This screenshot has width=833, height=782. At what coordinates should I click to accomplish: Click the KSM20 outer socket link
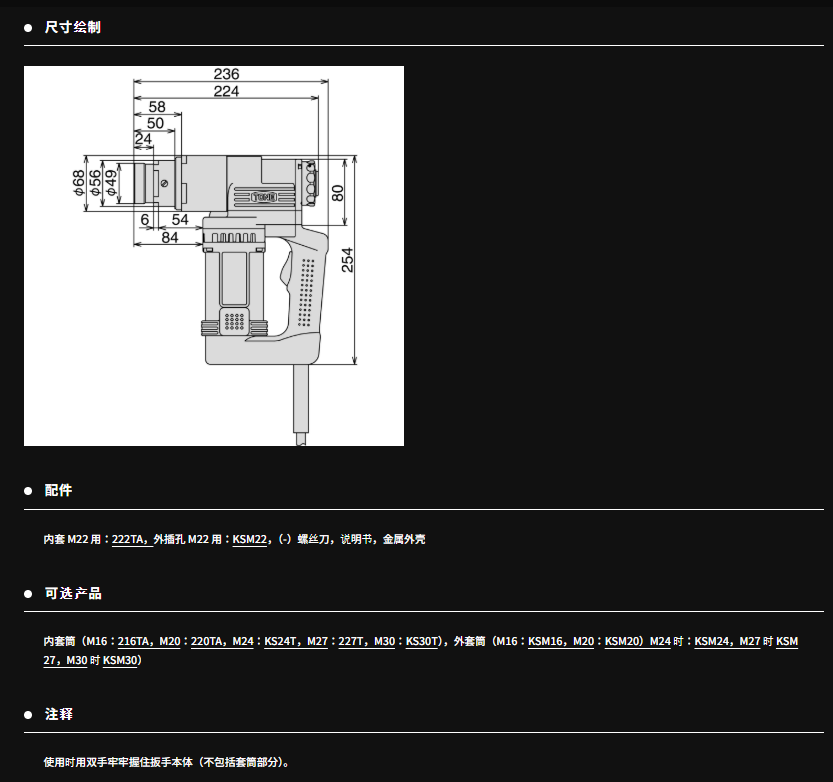622,641
